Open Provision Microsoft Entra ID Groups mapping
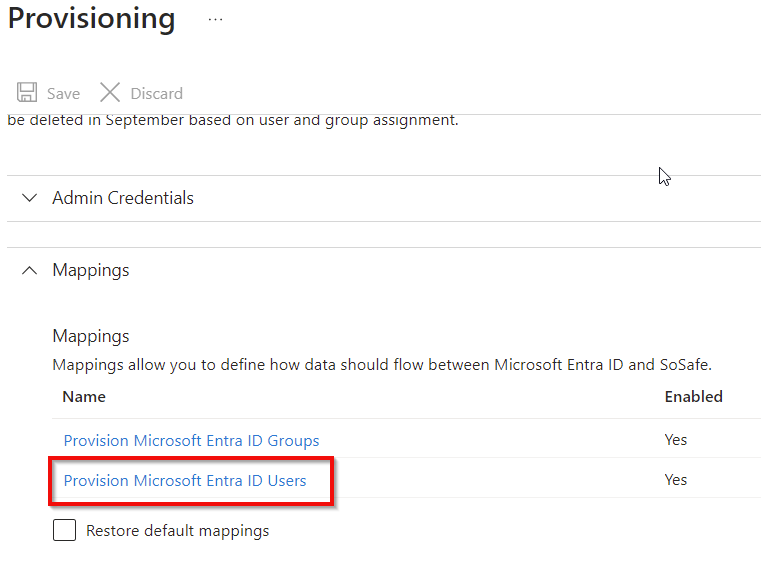The width and height of the screenshot is (761, 575). [x=191, y=440]
